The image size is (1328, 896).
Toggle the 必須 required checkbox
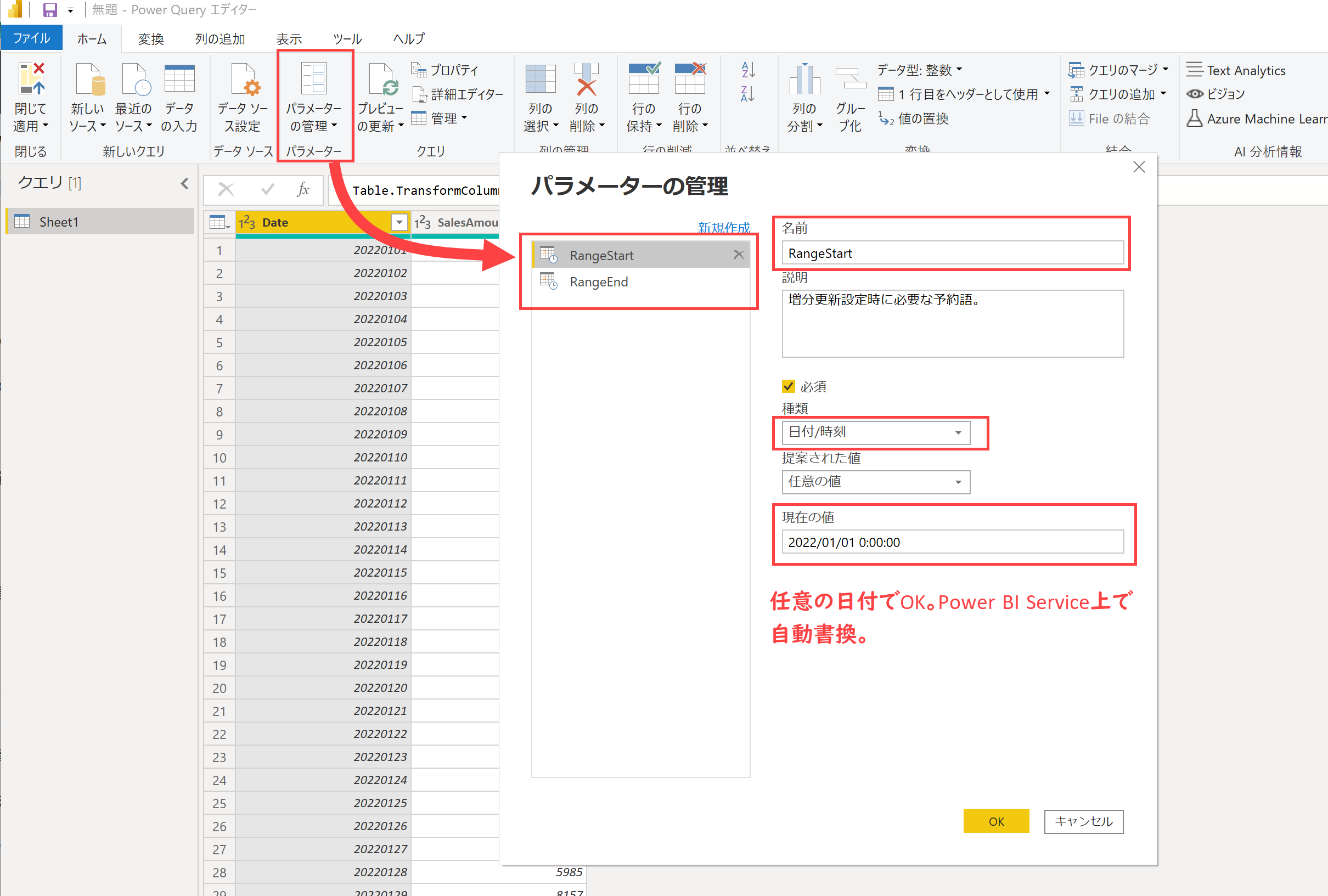point(789,387)
